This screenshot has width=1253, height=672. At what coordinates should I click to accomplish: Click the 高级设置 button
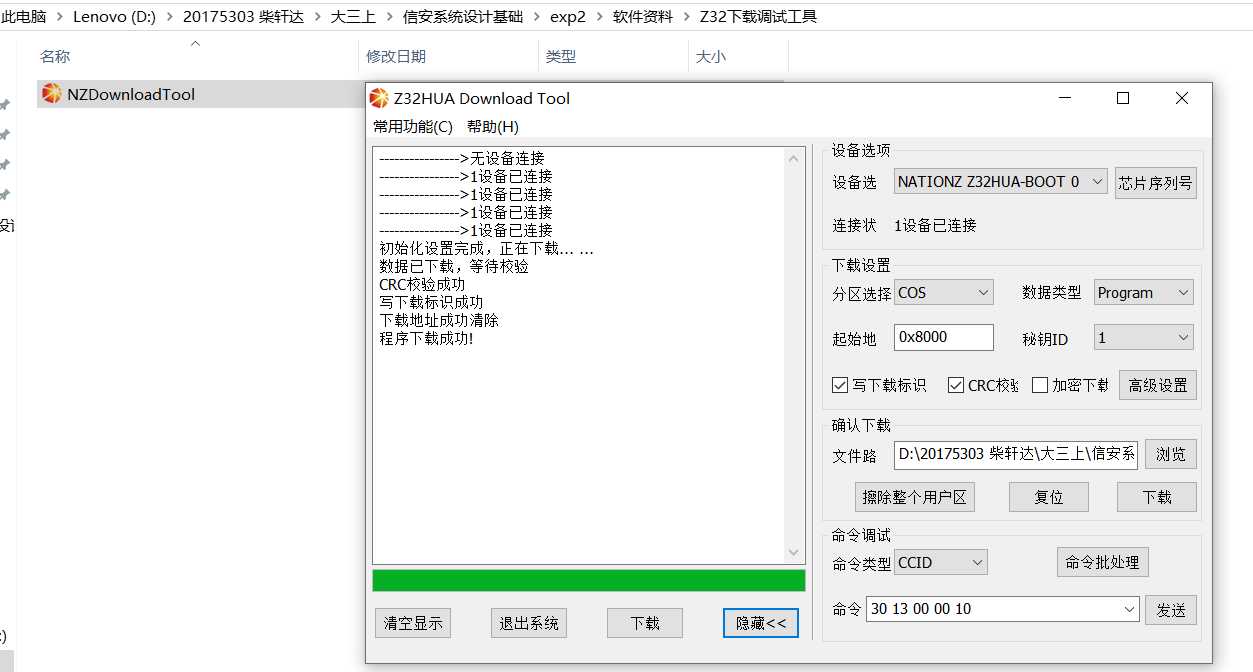(1158, 385)
